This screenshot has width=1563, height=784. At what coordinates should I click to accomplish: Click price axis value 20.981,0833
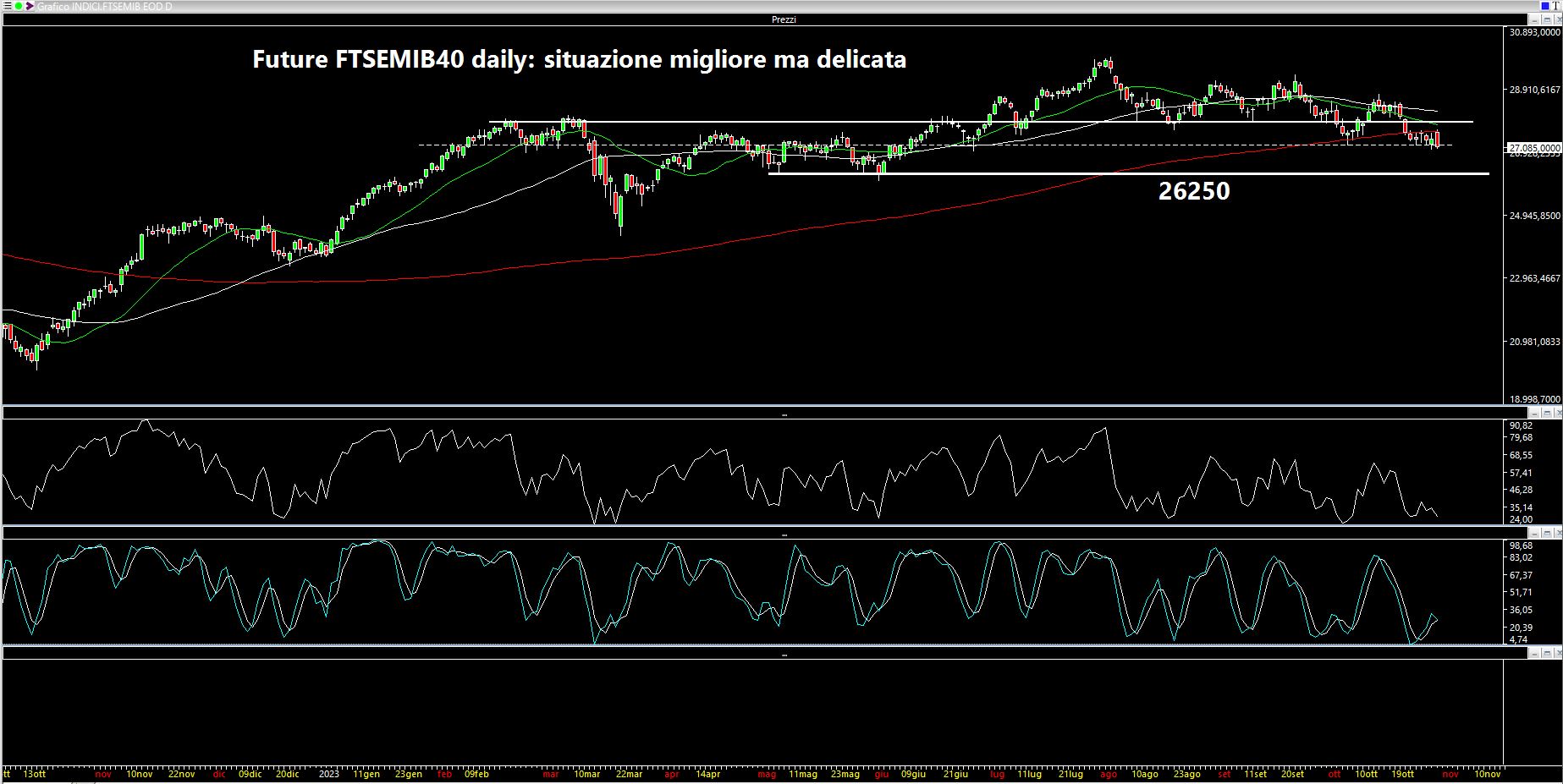[1534, 342]
